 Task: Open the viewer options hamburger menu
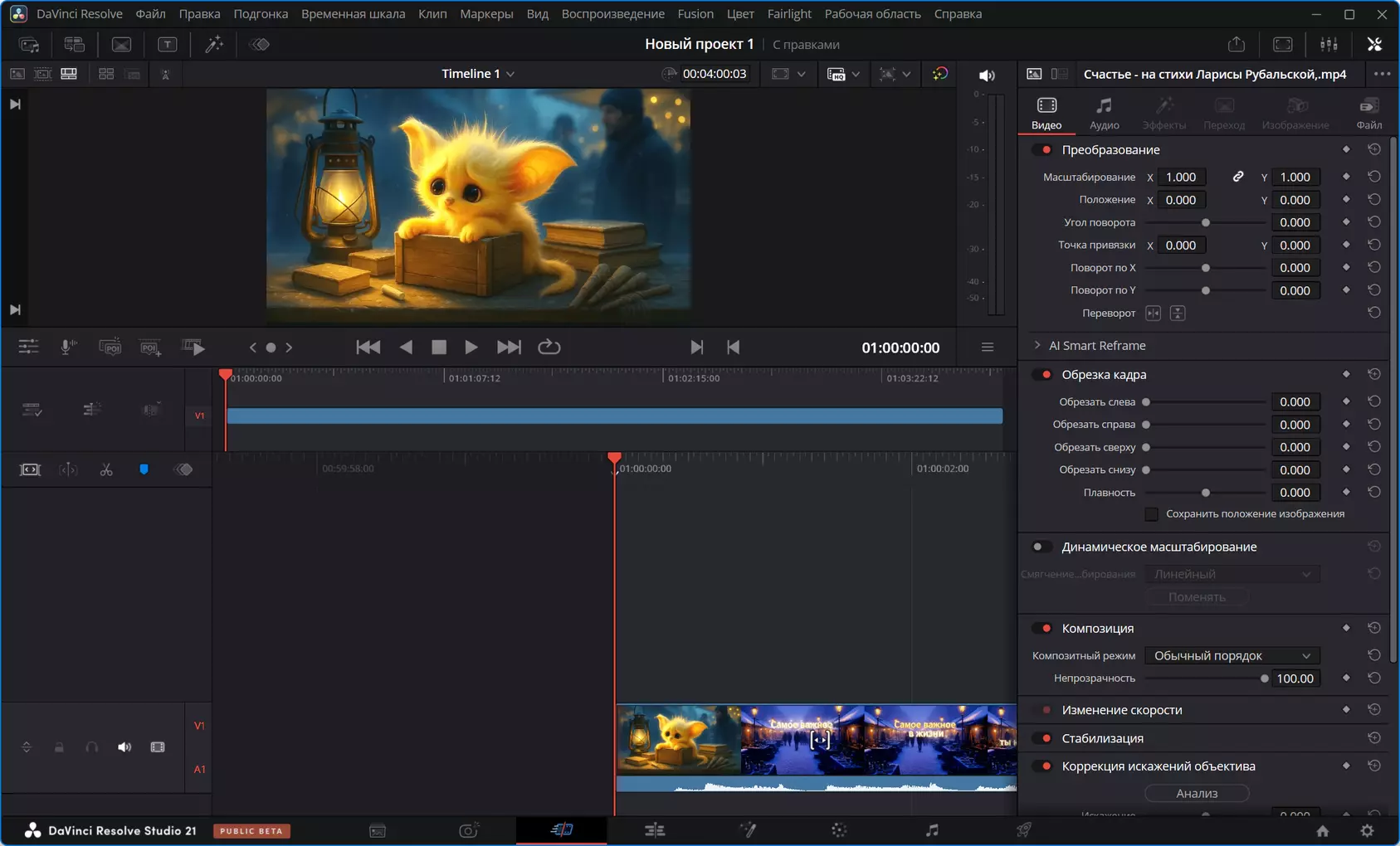pyautogui.click(x=988, y=348)
